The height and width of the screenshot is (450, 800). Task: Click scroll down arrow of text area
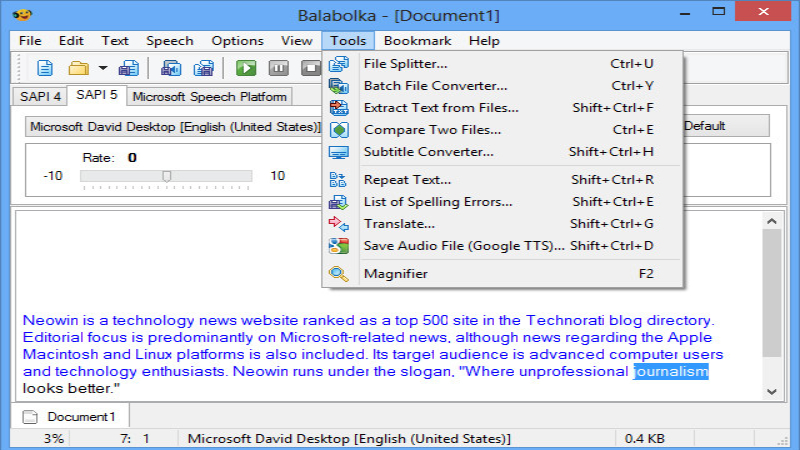coord(772,391)
